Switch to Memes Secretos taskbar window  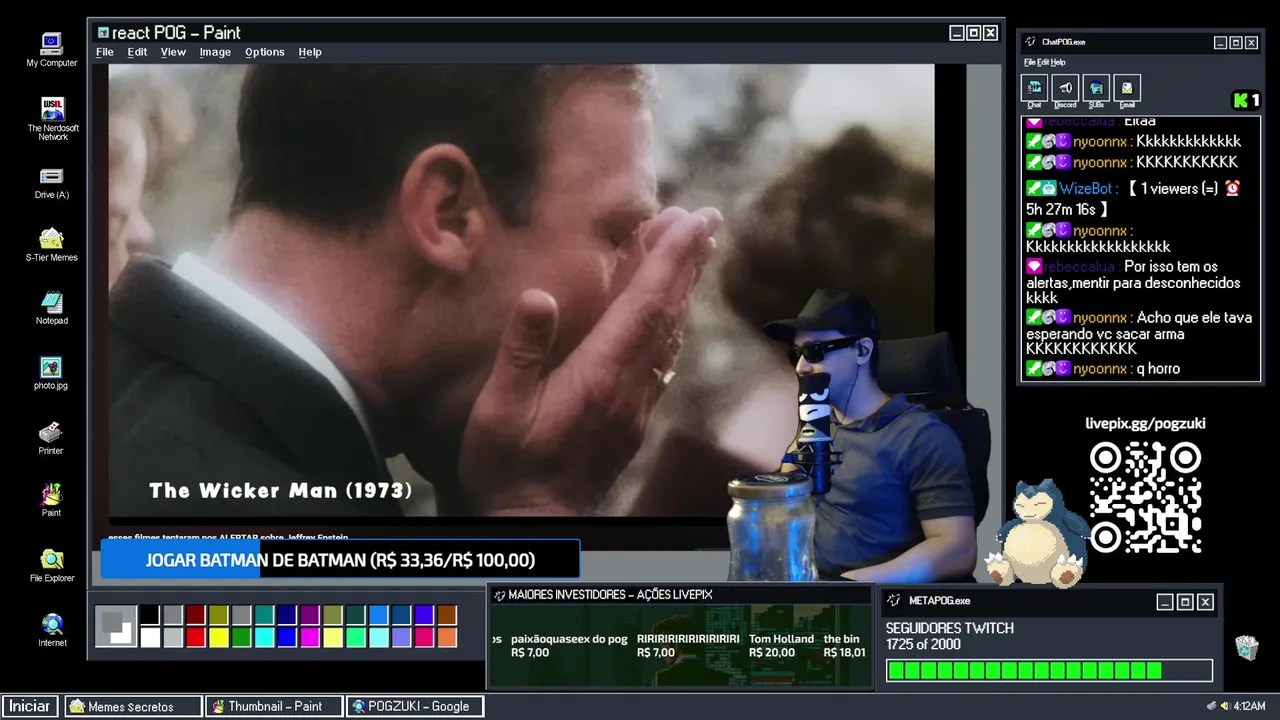coord(133,706)
